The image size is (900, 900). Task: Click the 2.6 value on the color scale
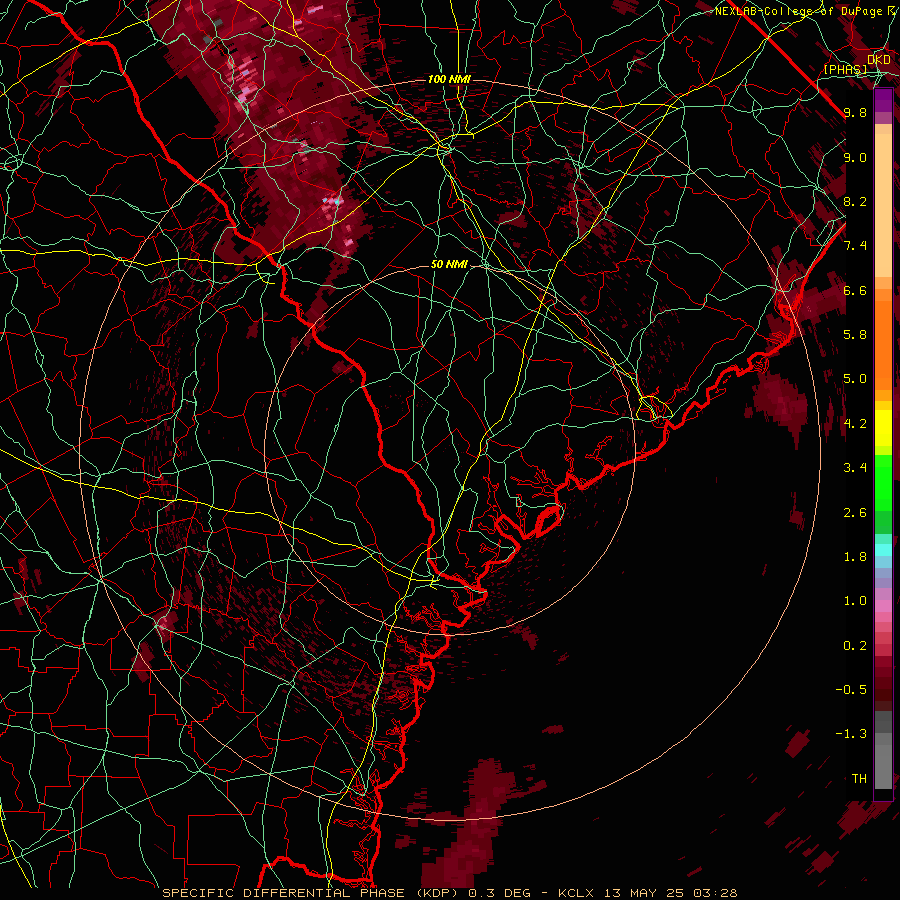(x=855, y=513)
